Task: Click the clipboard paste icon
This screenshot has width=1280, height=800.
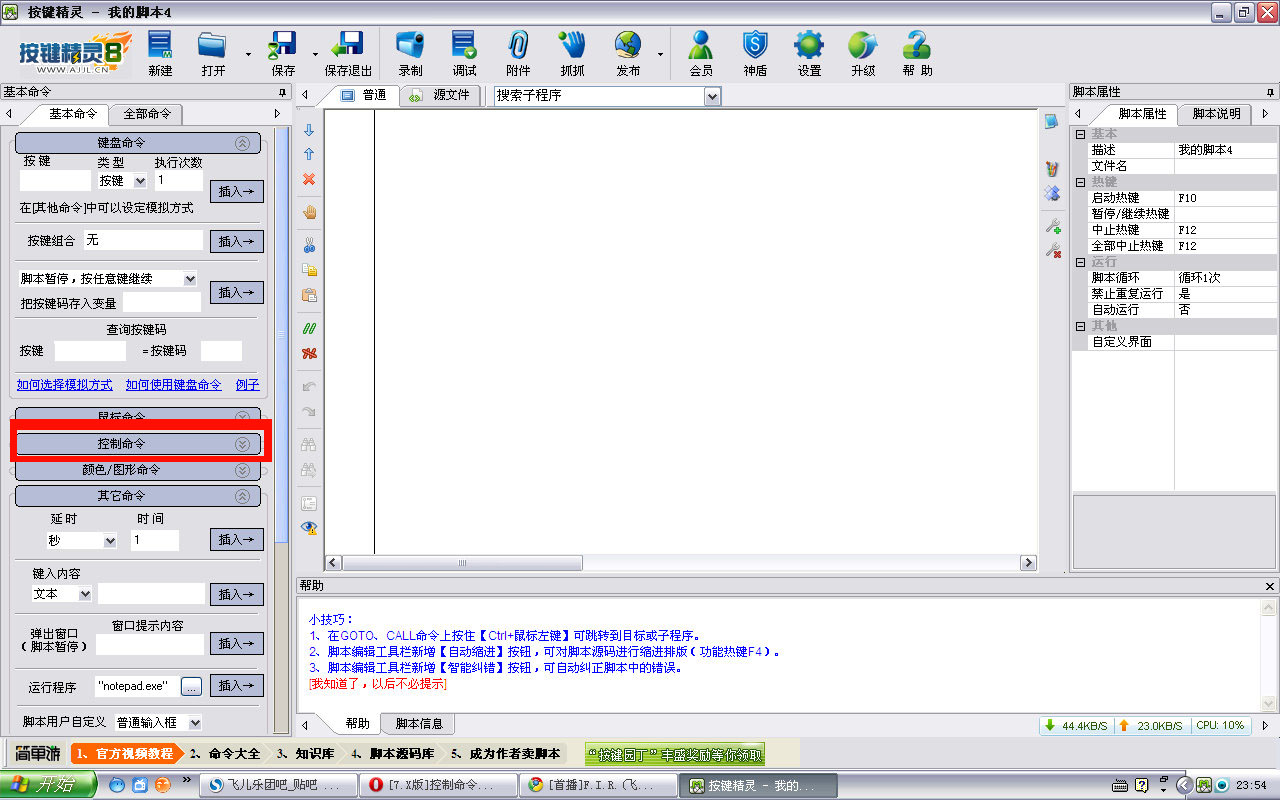Action: [309, 295]
